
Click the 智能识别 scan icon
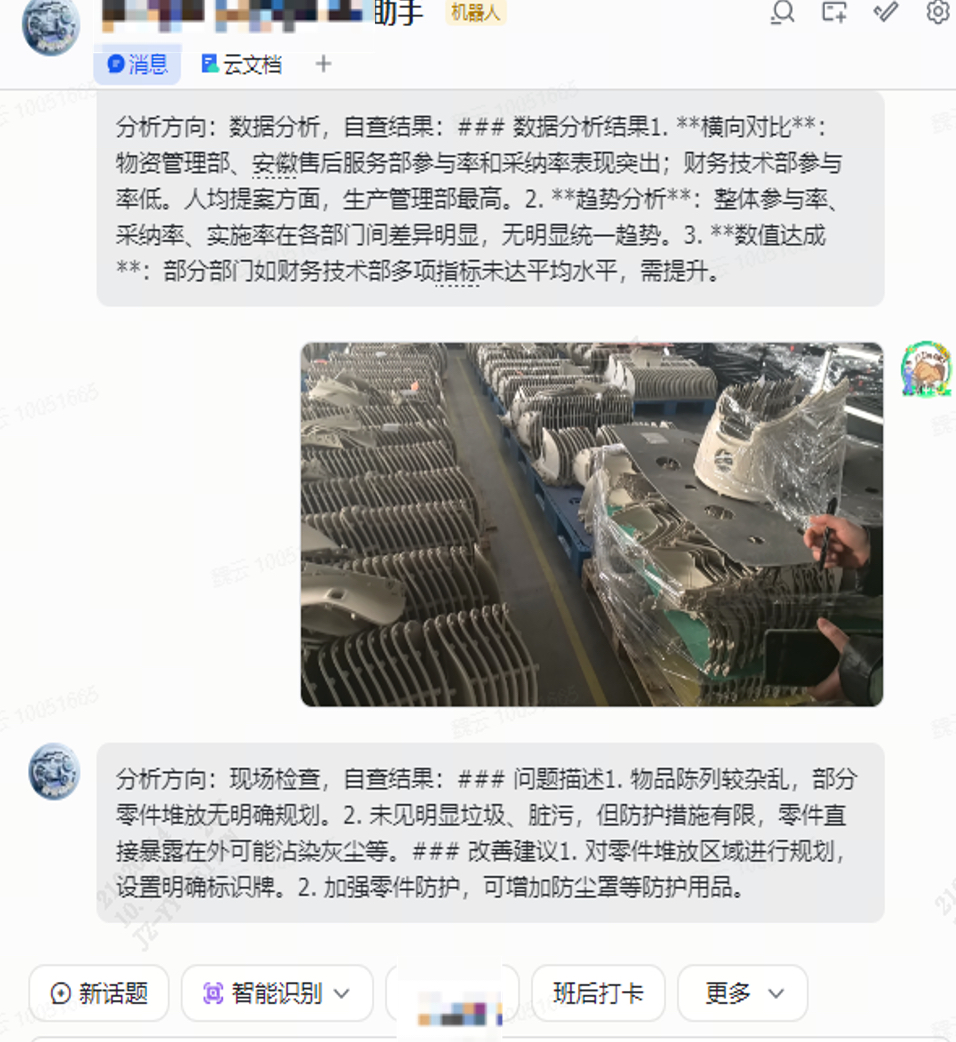(x=213, y=993)
